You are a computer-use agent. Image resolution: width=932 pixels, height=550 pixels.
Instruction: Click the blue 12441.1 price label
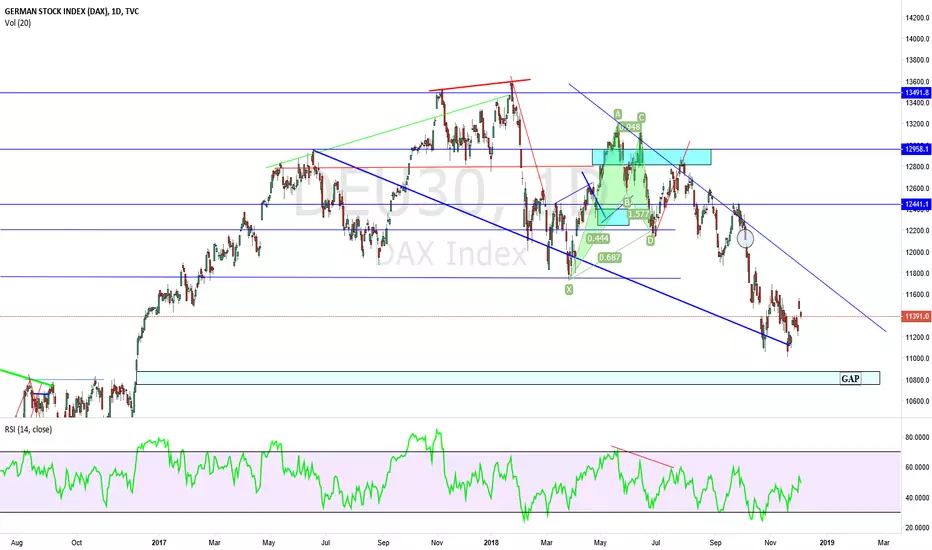pyautogui.click(x=916, y=205)
